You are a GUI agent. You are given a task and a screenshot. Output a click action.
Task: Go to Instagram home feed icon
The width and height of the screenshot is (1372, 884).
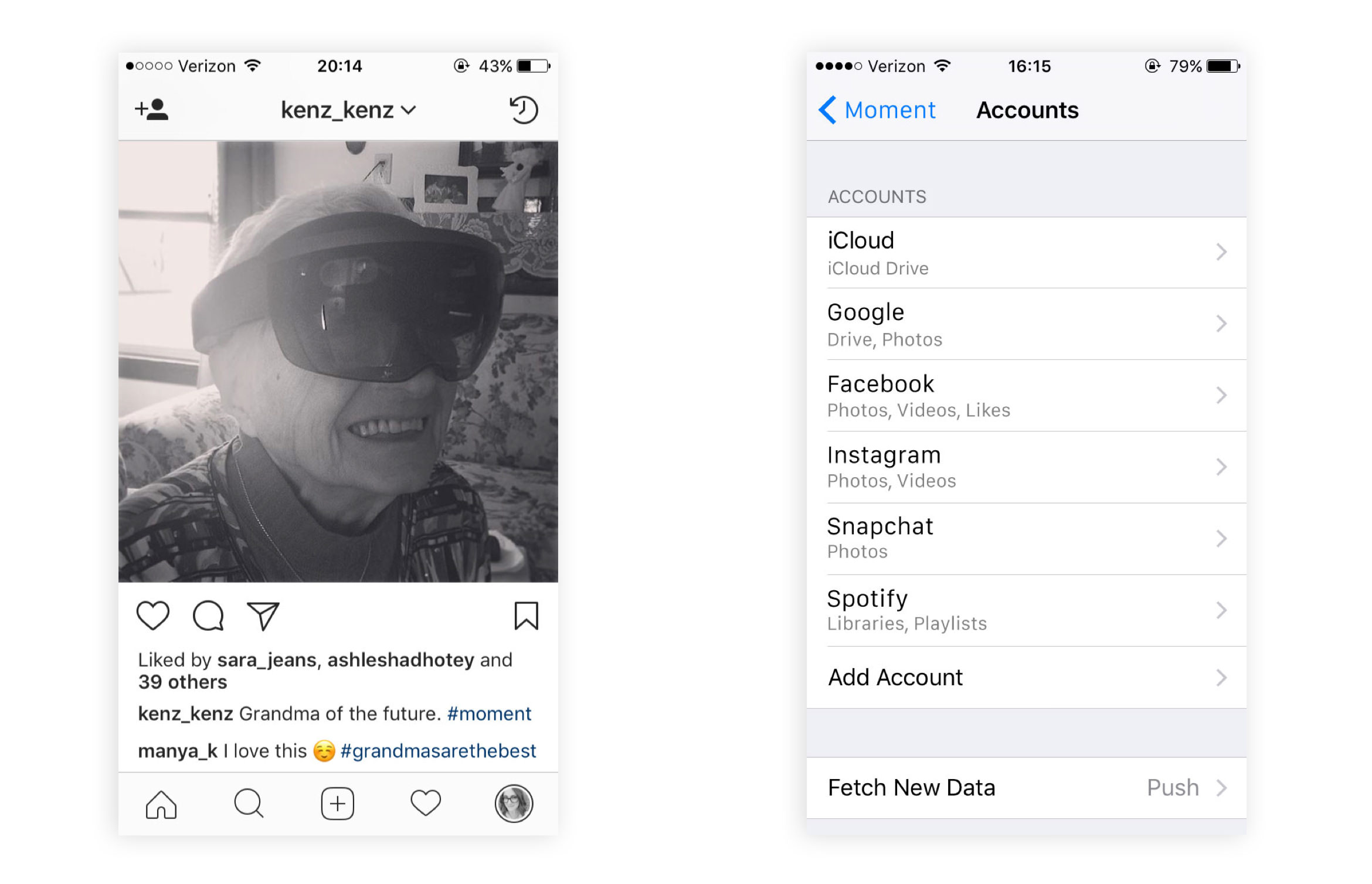pos(161,804)
